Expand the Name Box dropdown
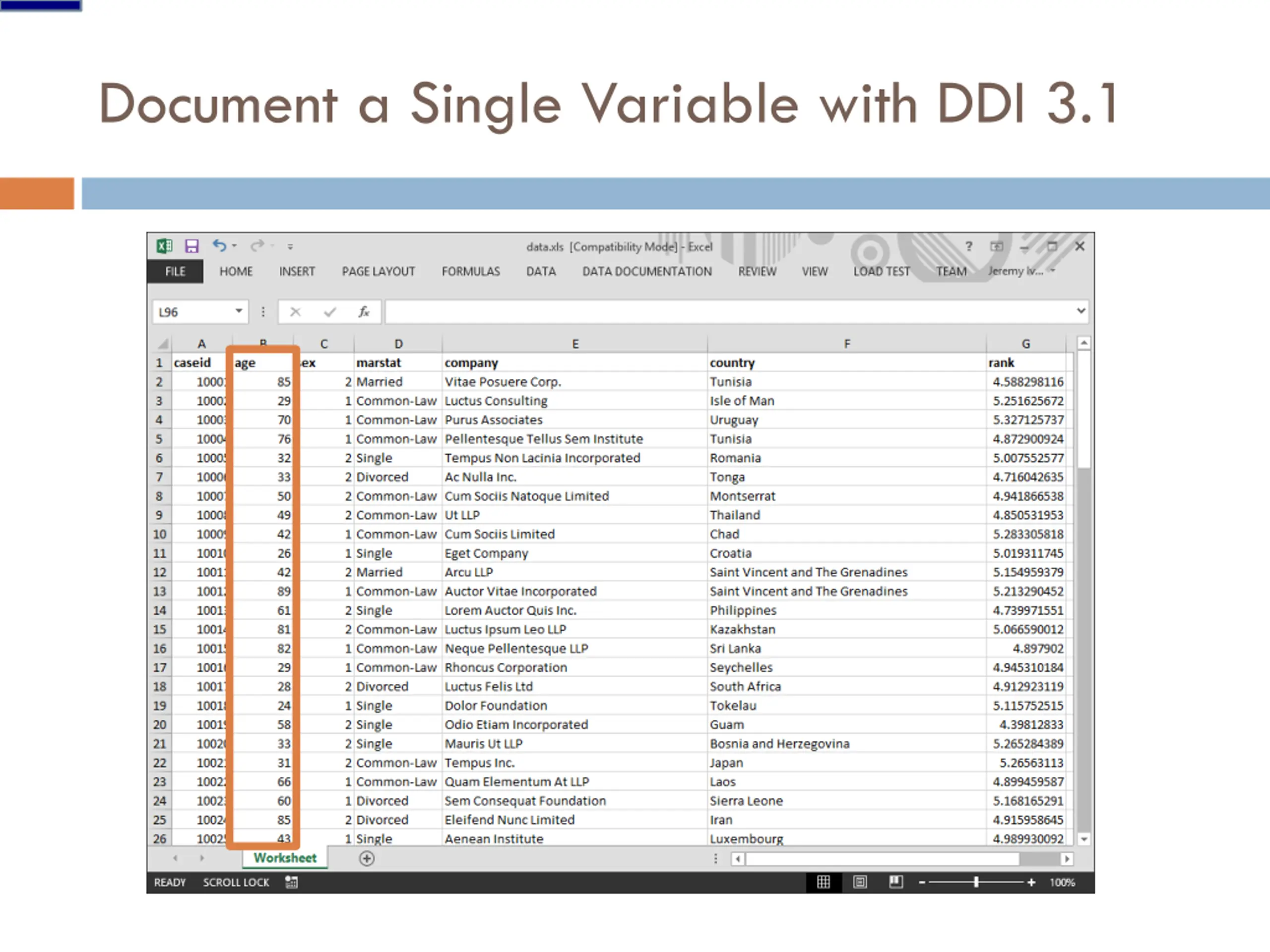 click(239, 311)
